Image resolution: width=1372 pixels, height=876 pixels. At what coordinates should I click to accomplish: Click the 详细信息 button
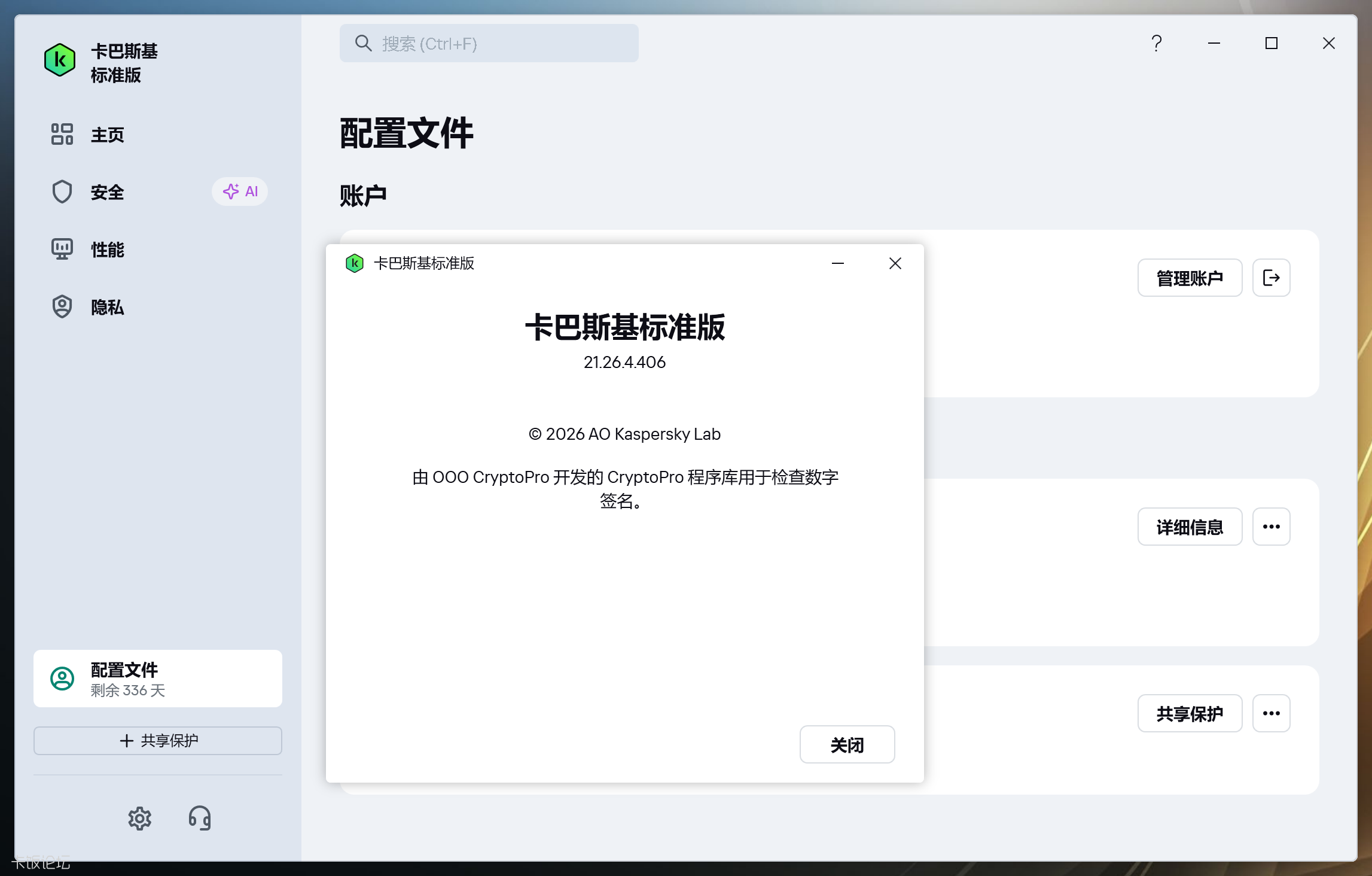pyautogui.click(x=1190, y=527)
